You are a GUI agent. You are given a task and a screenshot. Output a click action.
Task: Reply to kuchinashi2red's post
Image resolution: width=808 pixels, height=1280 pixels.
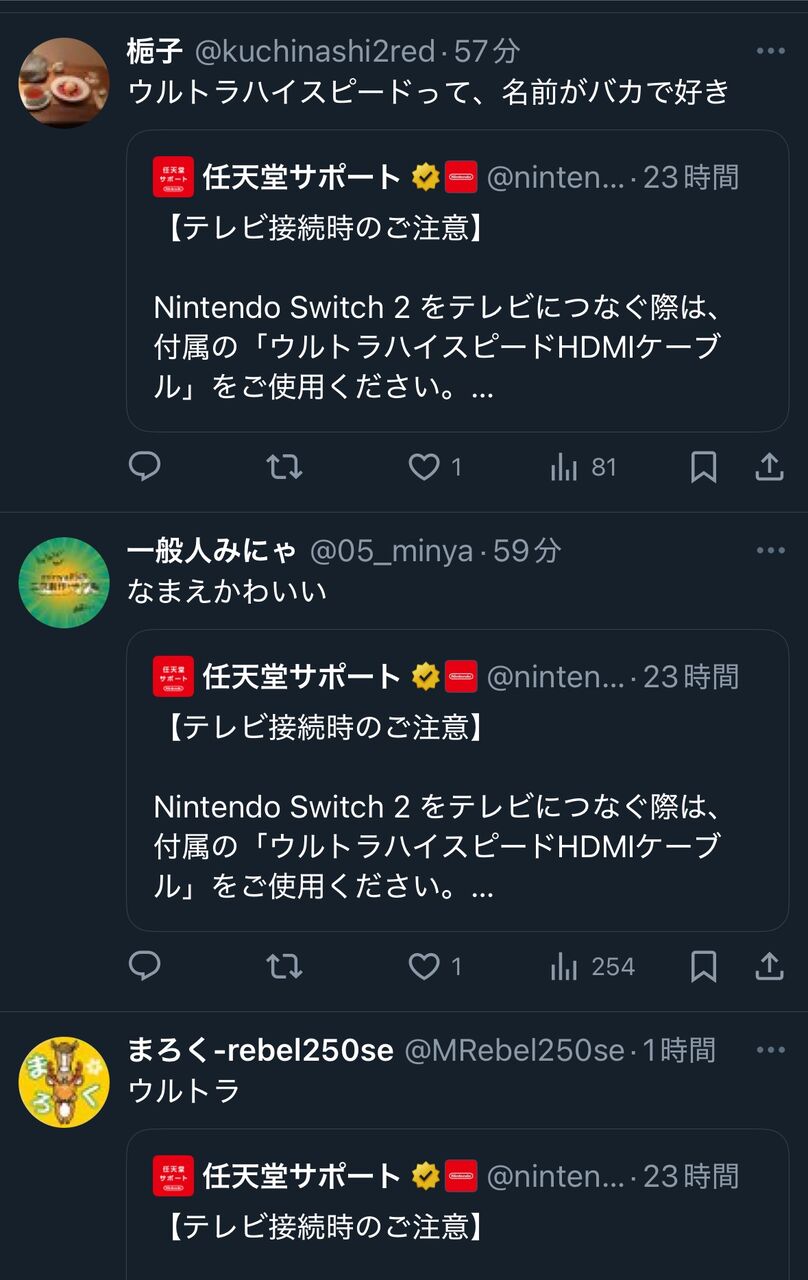[145, 467]
